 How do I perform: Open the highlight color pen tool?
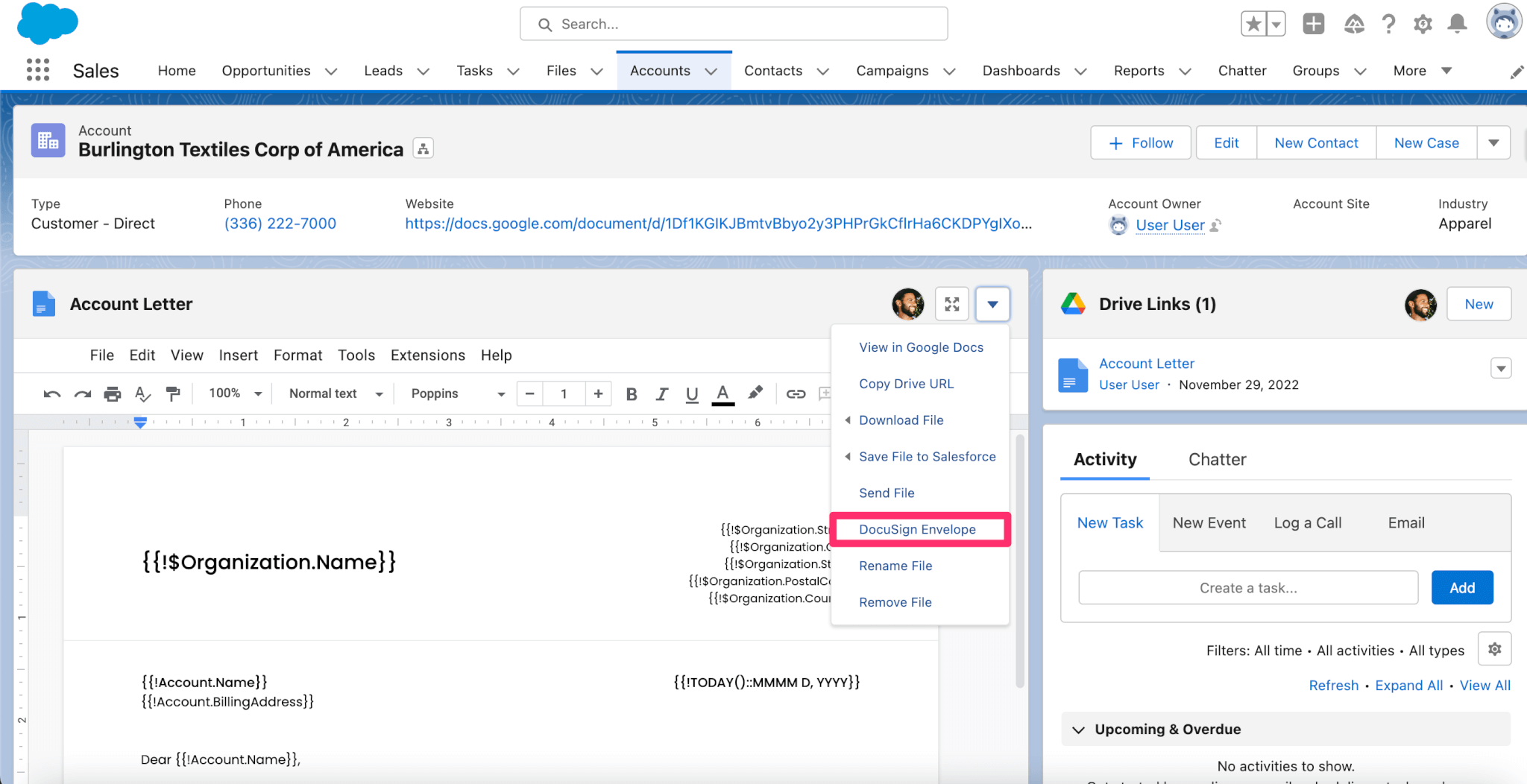[755, 393]
